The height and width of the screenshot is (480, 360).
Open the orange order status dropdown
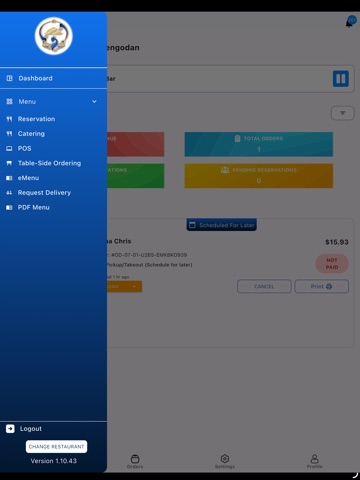124,286
